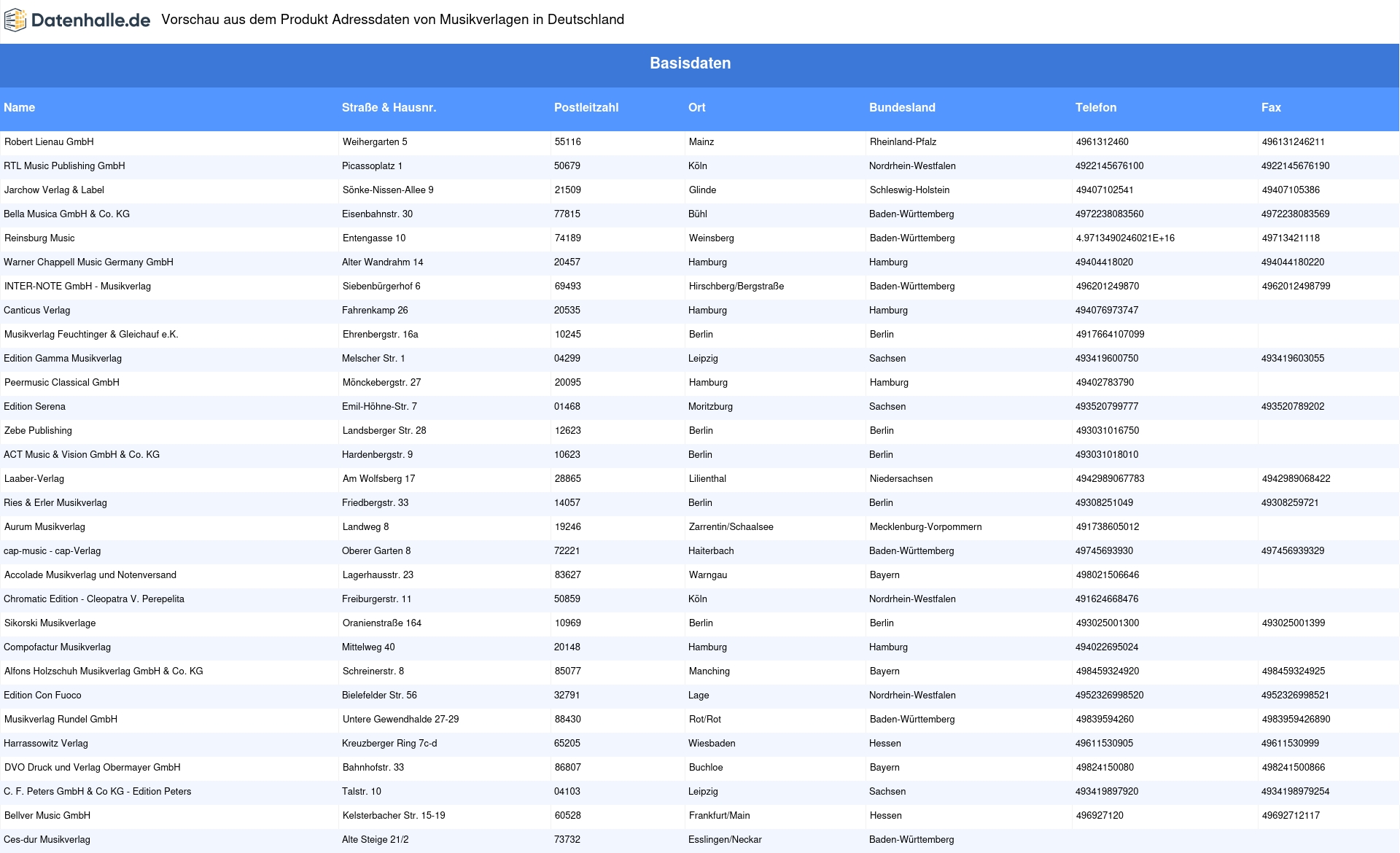Viewport: 1400px width, 853px height.
Task: Select Ces-dur Musikverlag
Action: 47,840
